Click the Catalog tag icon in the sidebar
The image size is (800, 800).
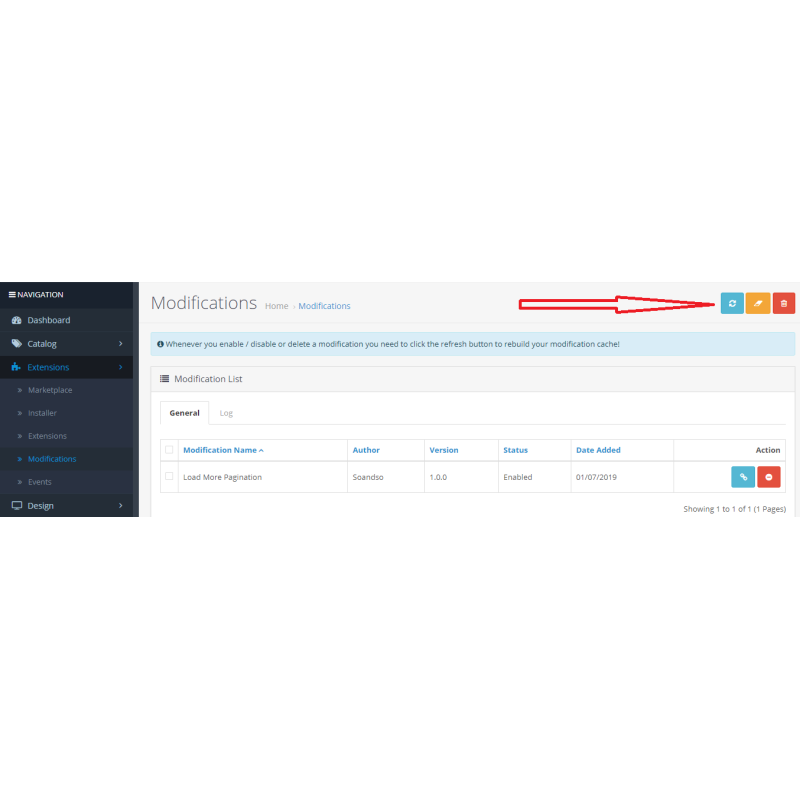click(16, 344)
